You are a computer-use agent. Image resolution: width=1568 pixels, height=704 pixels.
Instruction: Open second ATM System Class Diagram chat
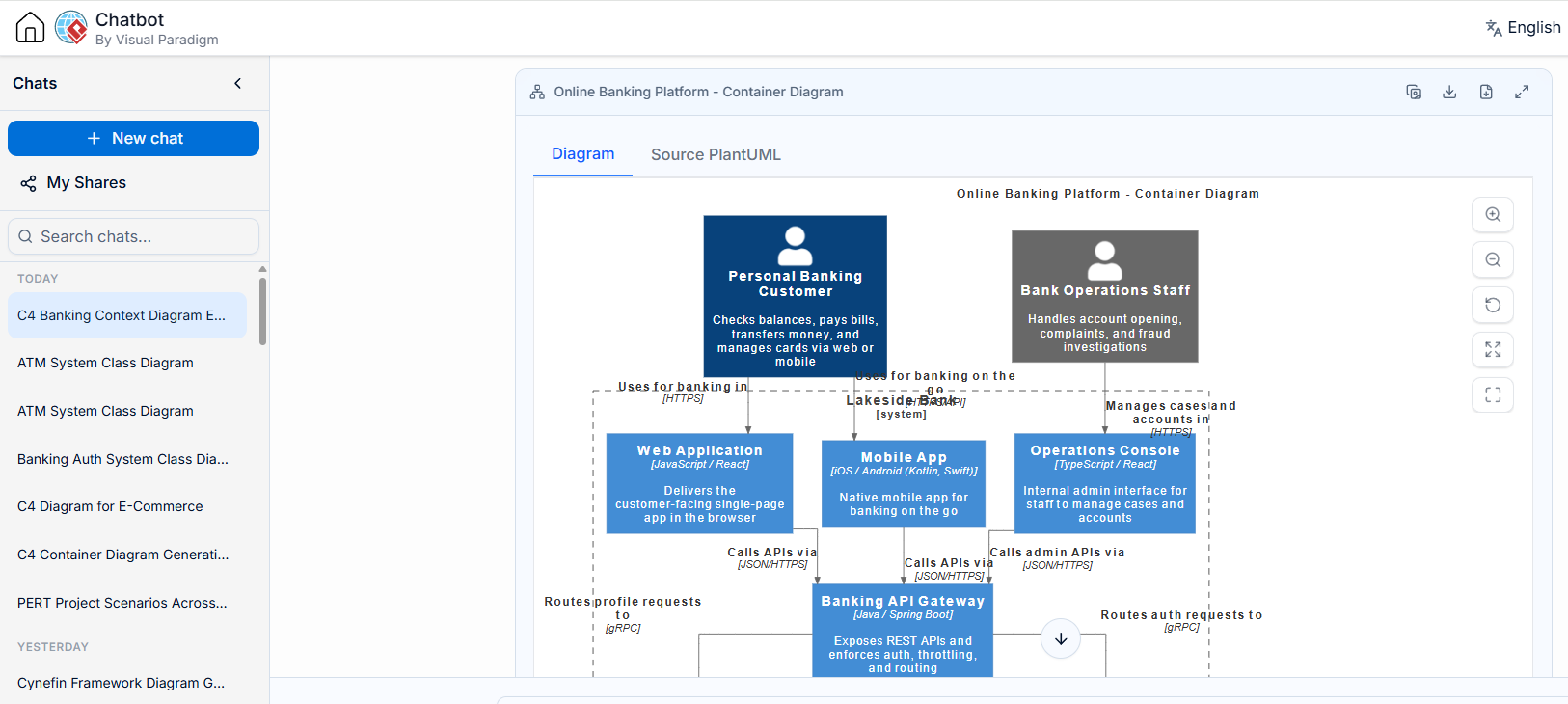pos(127,411)
